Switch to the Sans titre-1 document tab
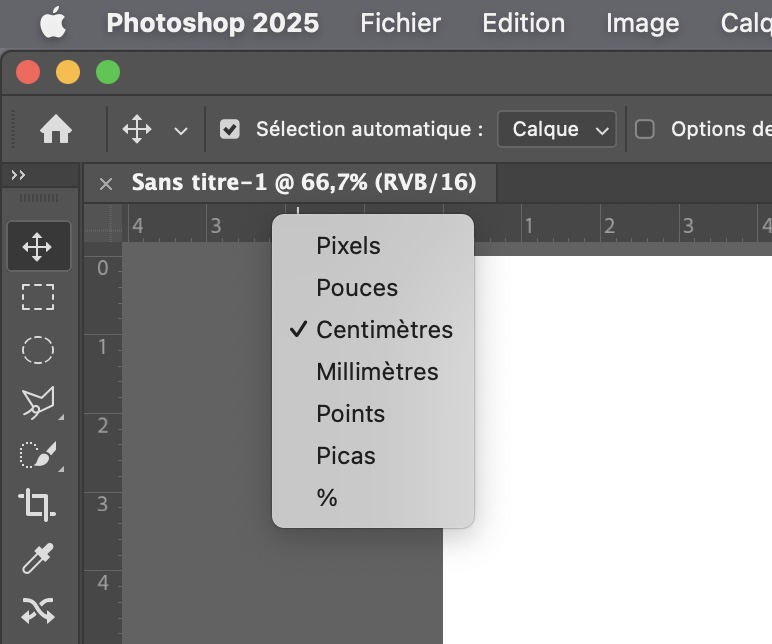The height and width of the screenshot is (644, 772). (304, 183)
